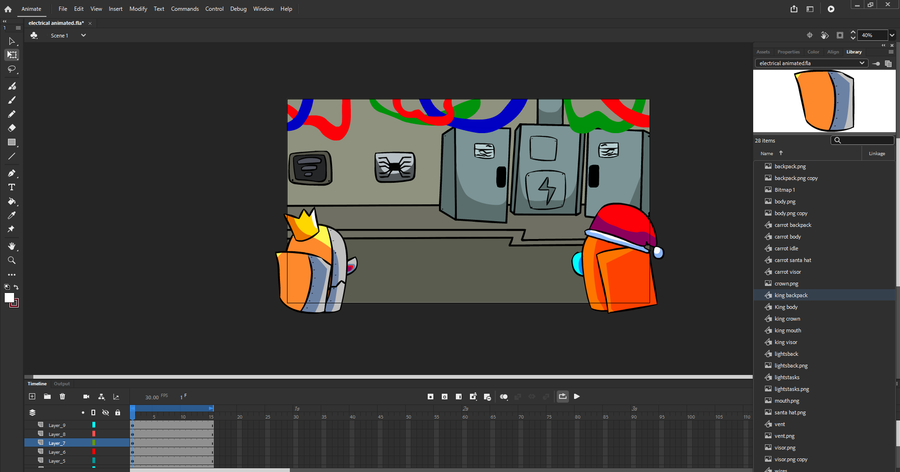Click the Linkage column header

(876, 153)
